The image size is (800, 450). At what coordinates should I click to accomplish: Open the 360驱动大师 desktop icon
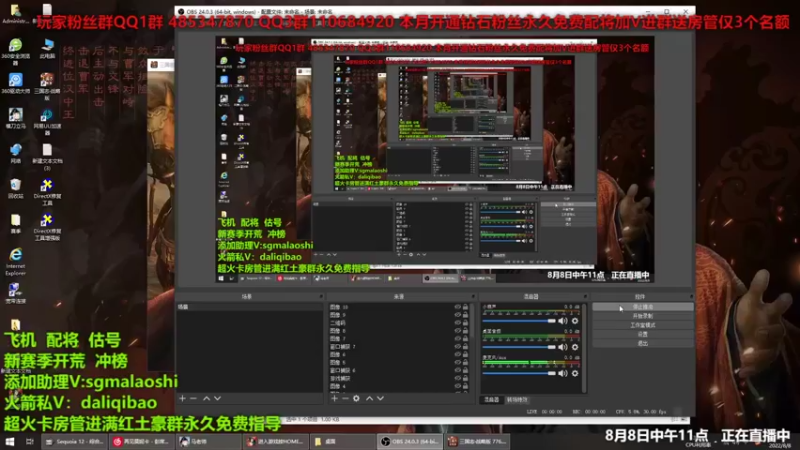[x=15, y=83]
